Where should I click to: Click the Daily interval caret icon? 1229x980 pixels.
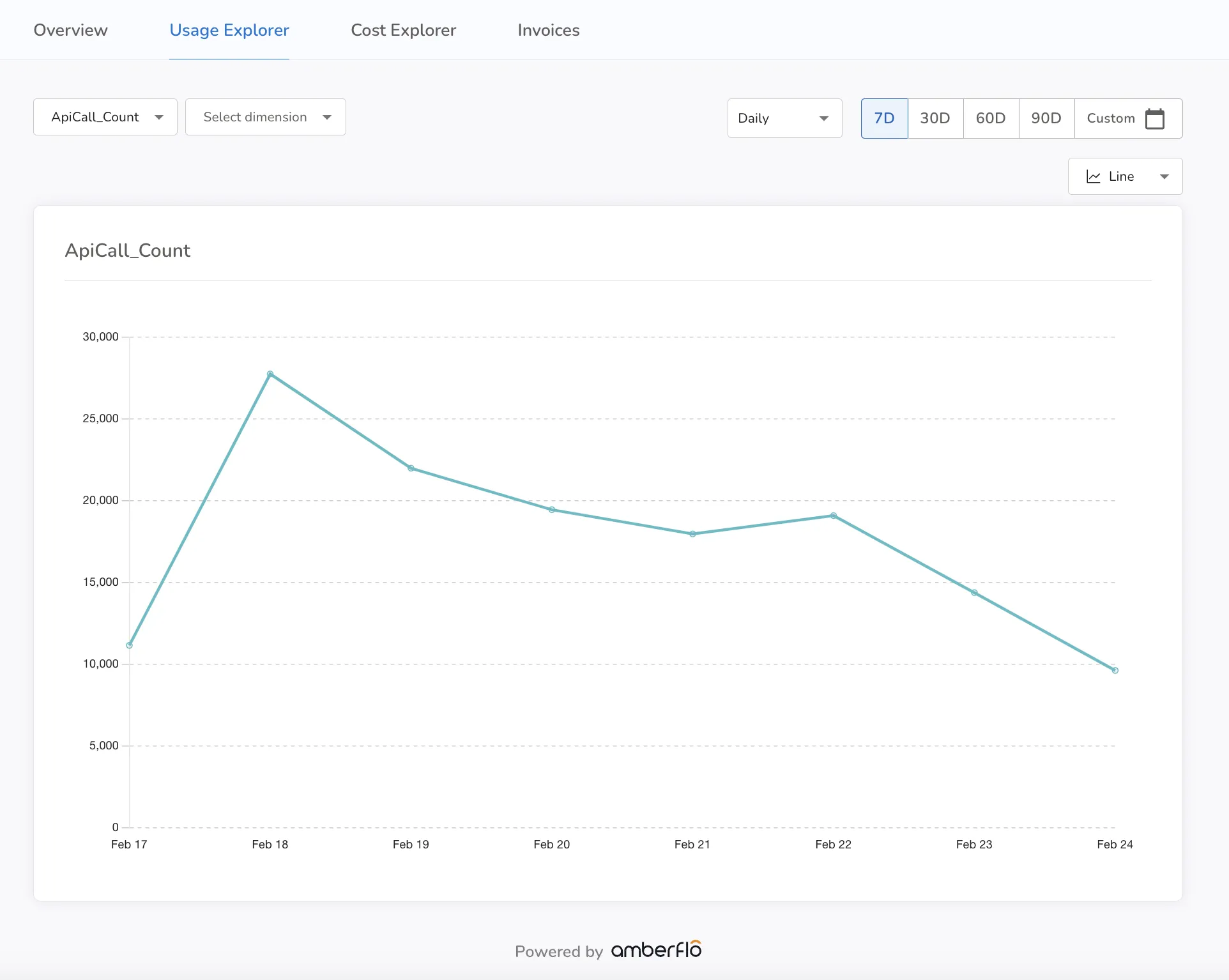[x=823, y=118]
